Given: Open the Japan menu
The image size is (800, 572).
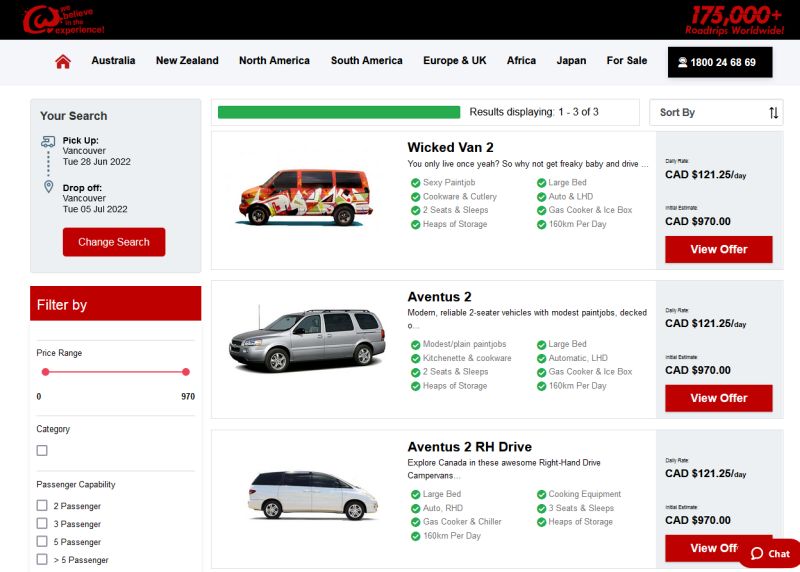Looking at the screenshot, I should (x=571, y=60).
